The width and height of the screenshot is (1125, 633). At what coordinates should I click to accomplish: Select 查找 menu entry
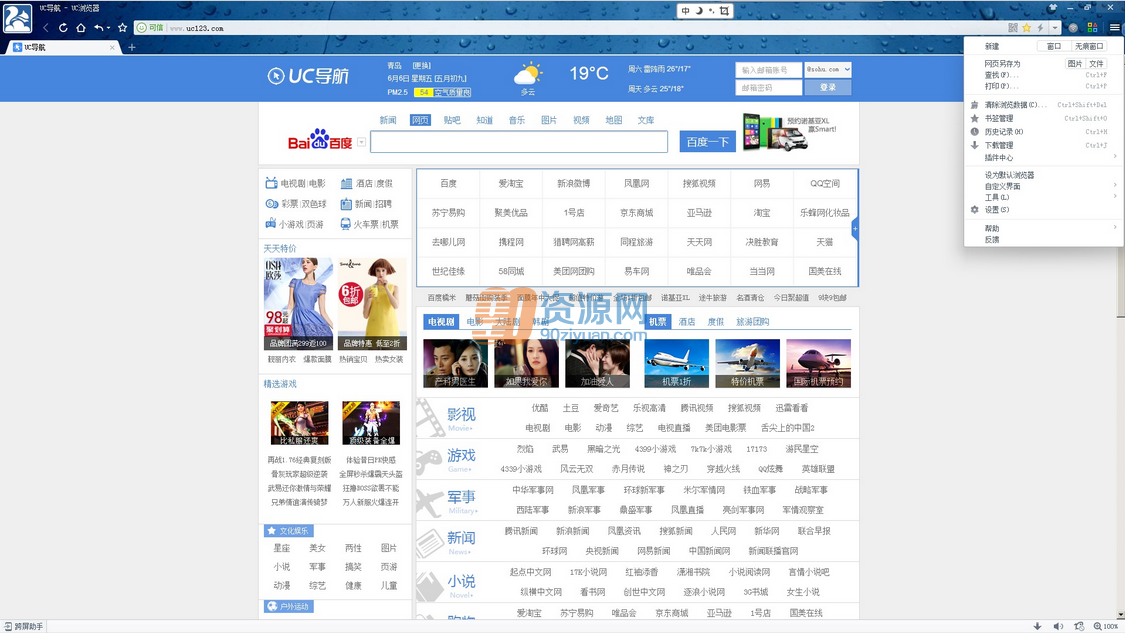[x=1044, y=75]
